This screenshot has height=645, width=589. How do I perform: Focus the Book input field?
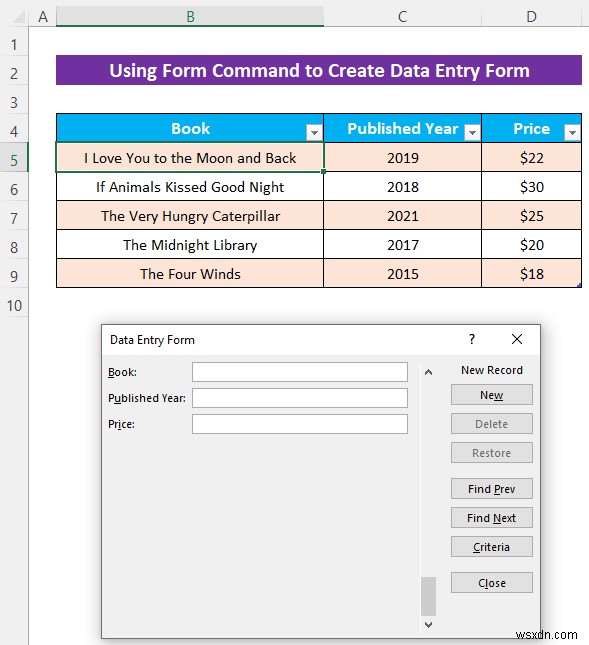pos(300,372)
